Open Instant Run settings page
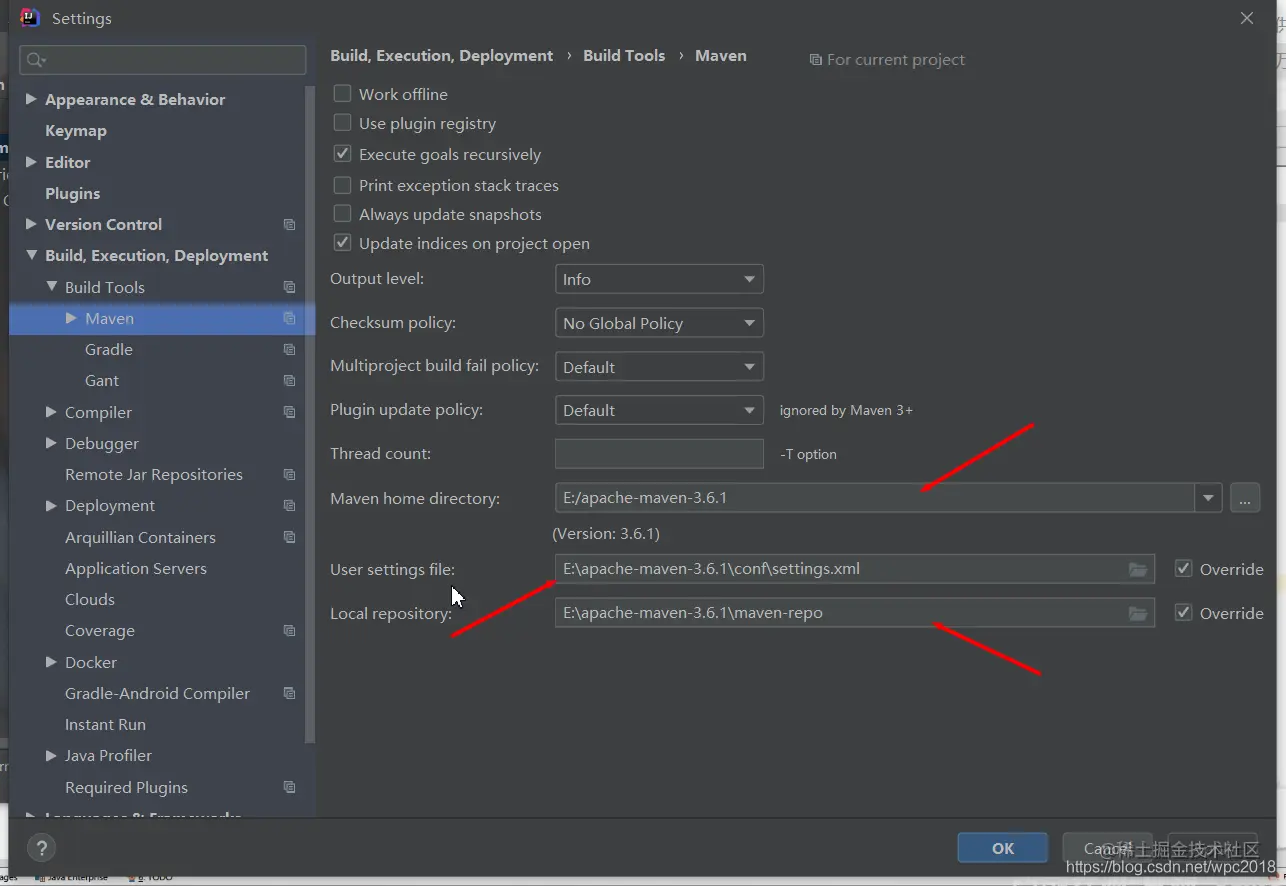 pyautogui.click(x=105, y=725)
